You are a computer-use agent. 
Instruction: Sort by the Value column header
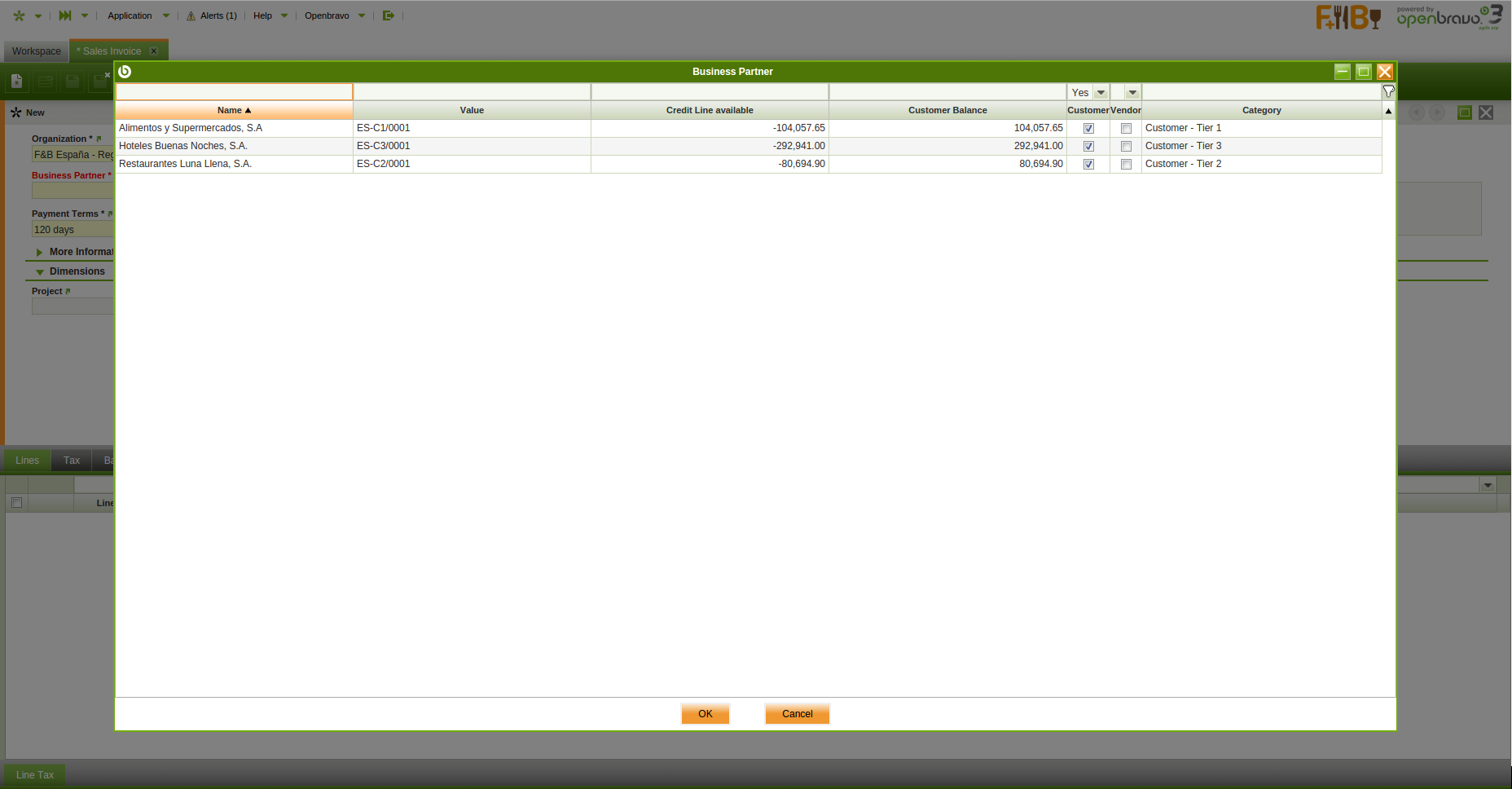[472, 110]
